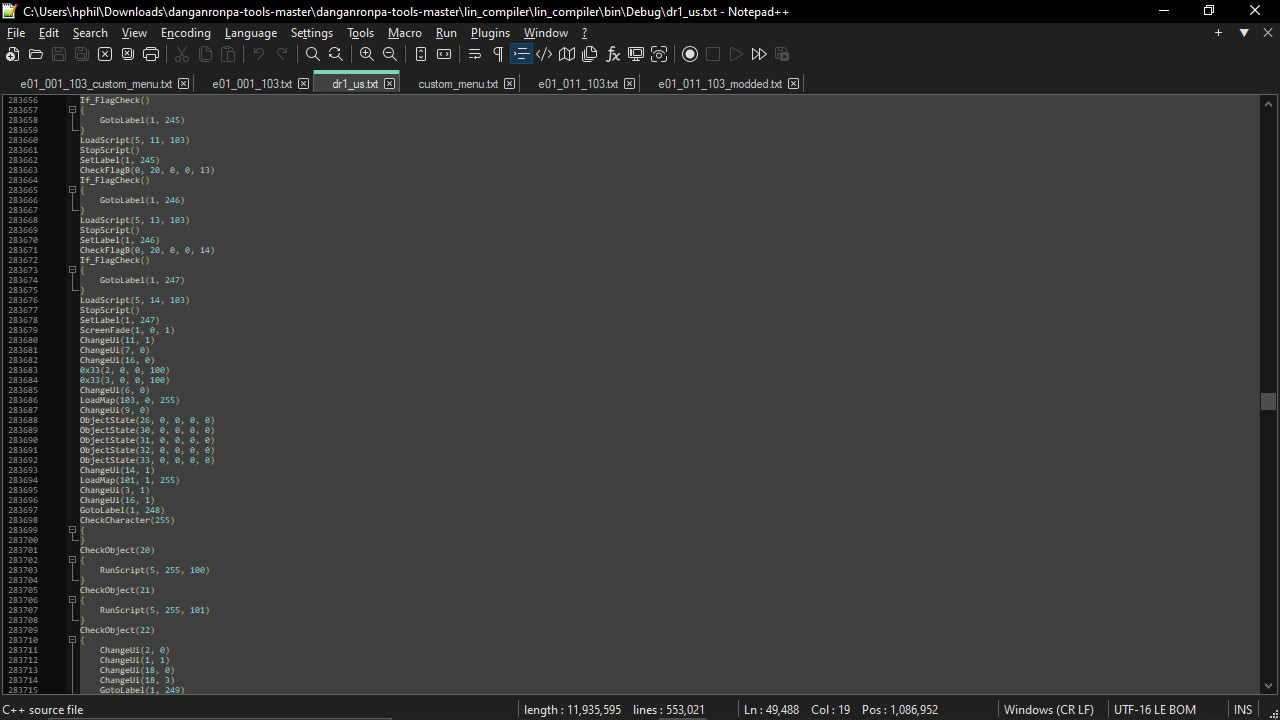
Task: Create a new file
Action: [x=12, y=54]
